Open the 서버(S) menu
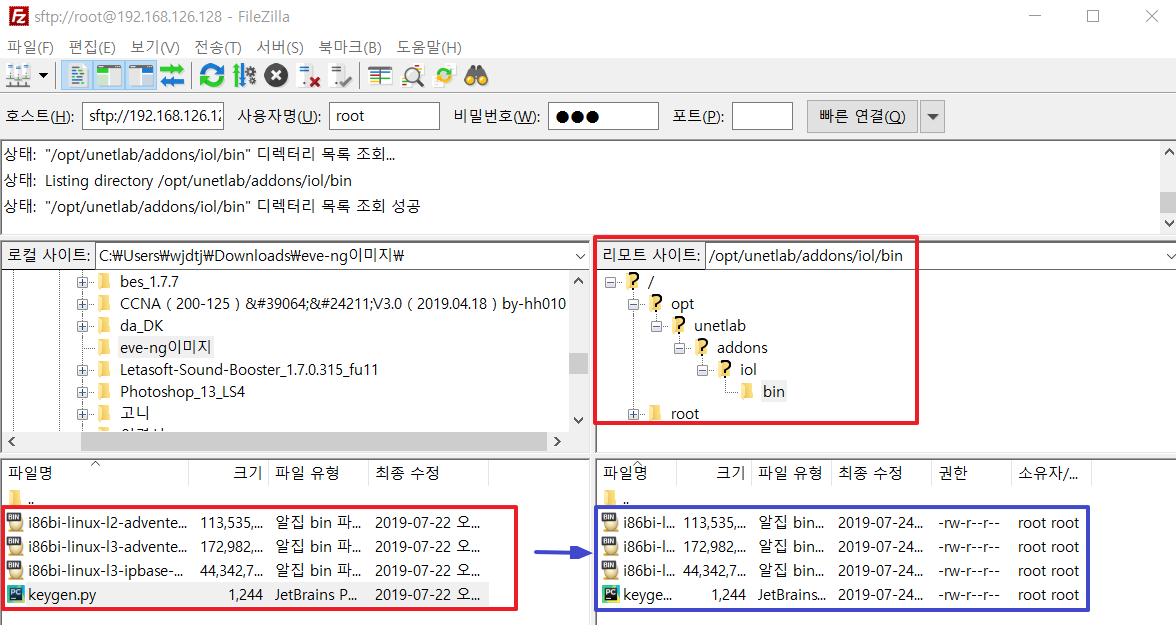Screen dimensions: 1176x625 pos(280,47)
